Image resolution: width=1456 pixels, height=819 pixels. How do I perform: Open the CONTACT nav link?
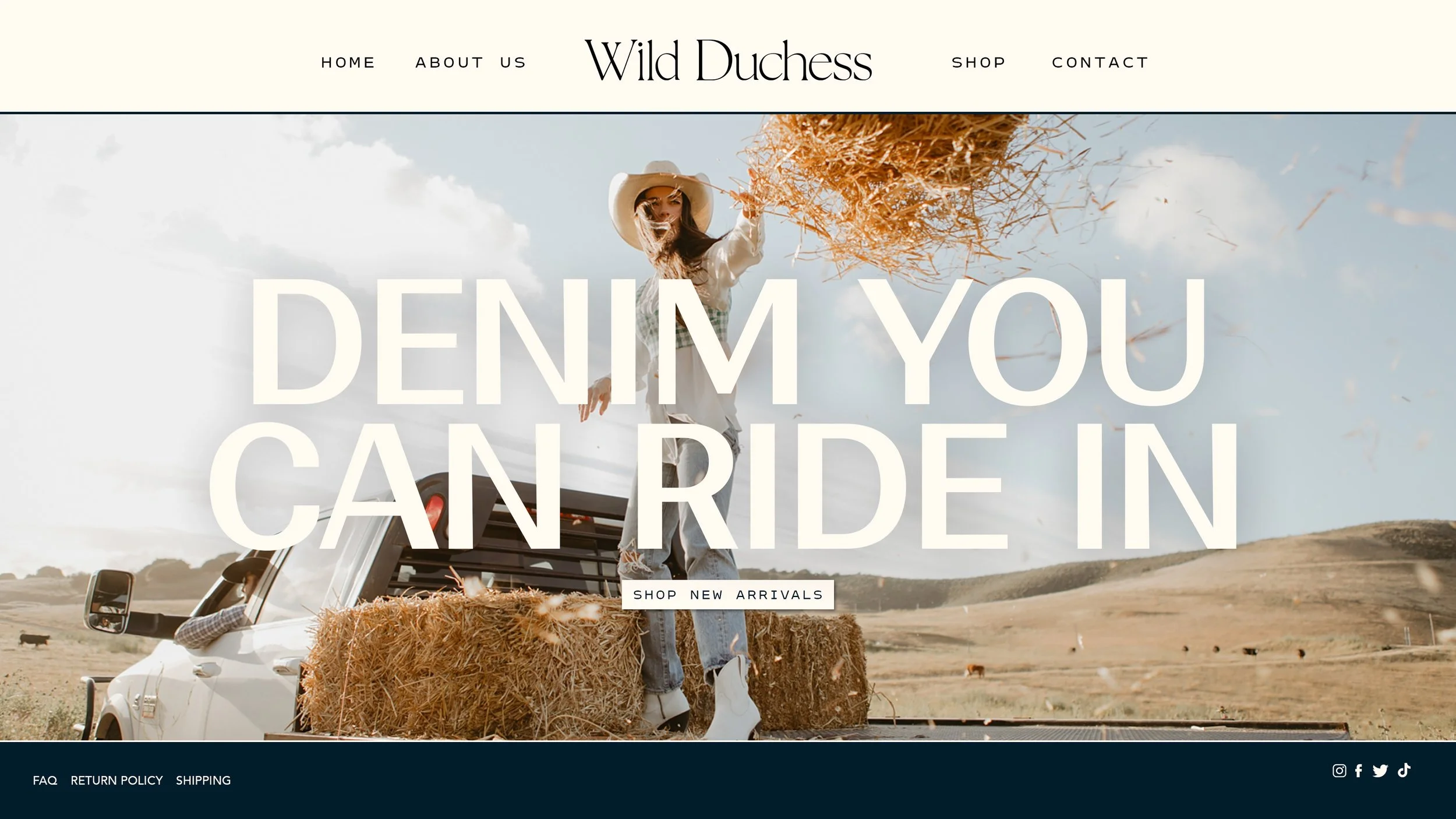[1100, 62]
